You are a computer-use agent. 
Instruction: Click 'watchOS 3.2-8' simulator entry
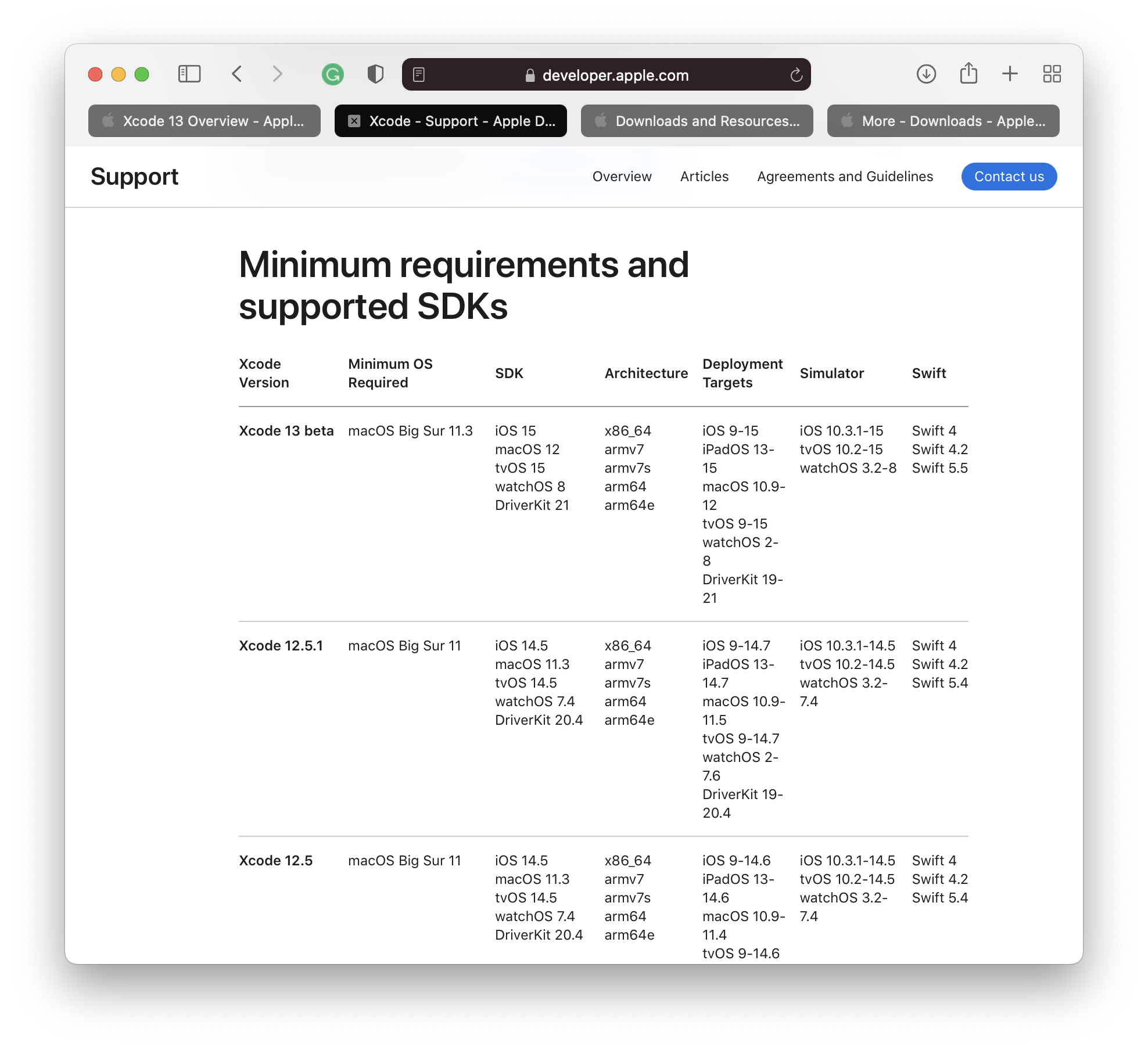coord(848,468)
